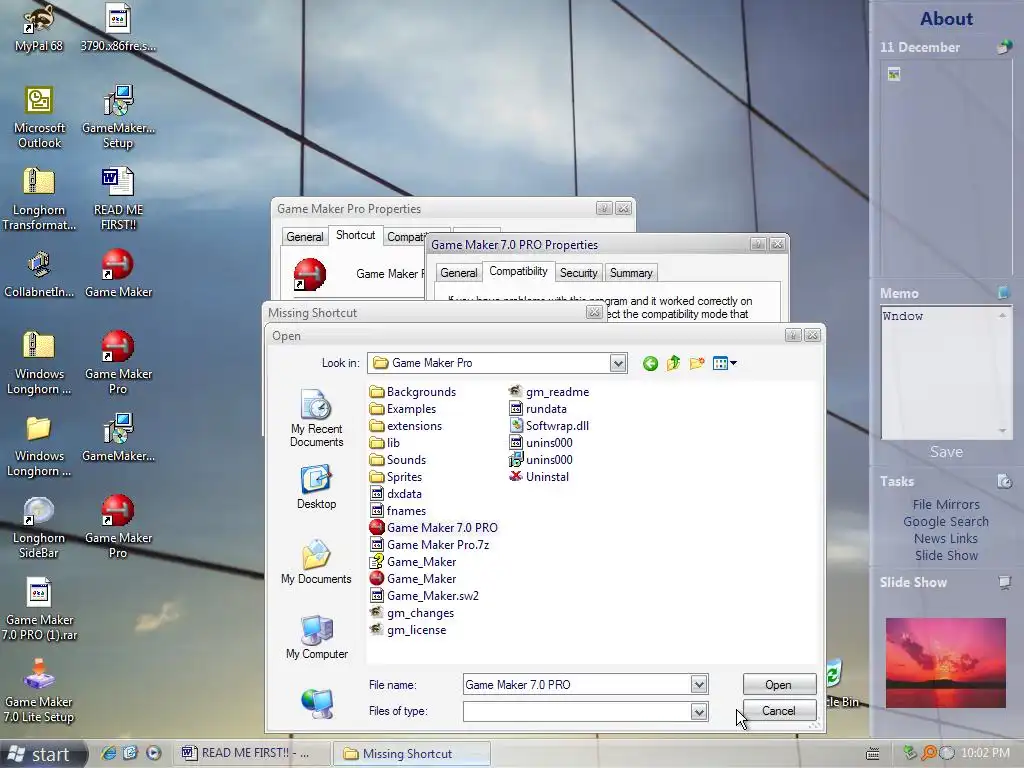The width and height of the screenshot is (1024, 768).
Task: Click the Tasks panel header icon
Action: click(x=1004, y=481)
